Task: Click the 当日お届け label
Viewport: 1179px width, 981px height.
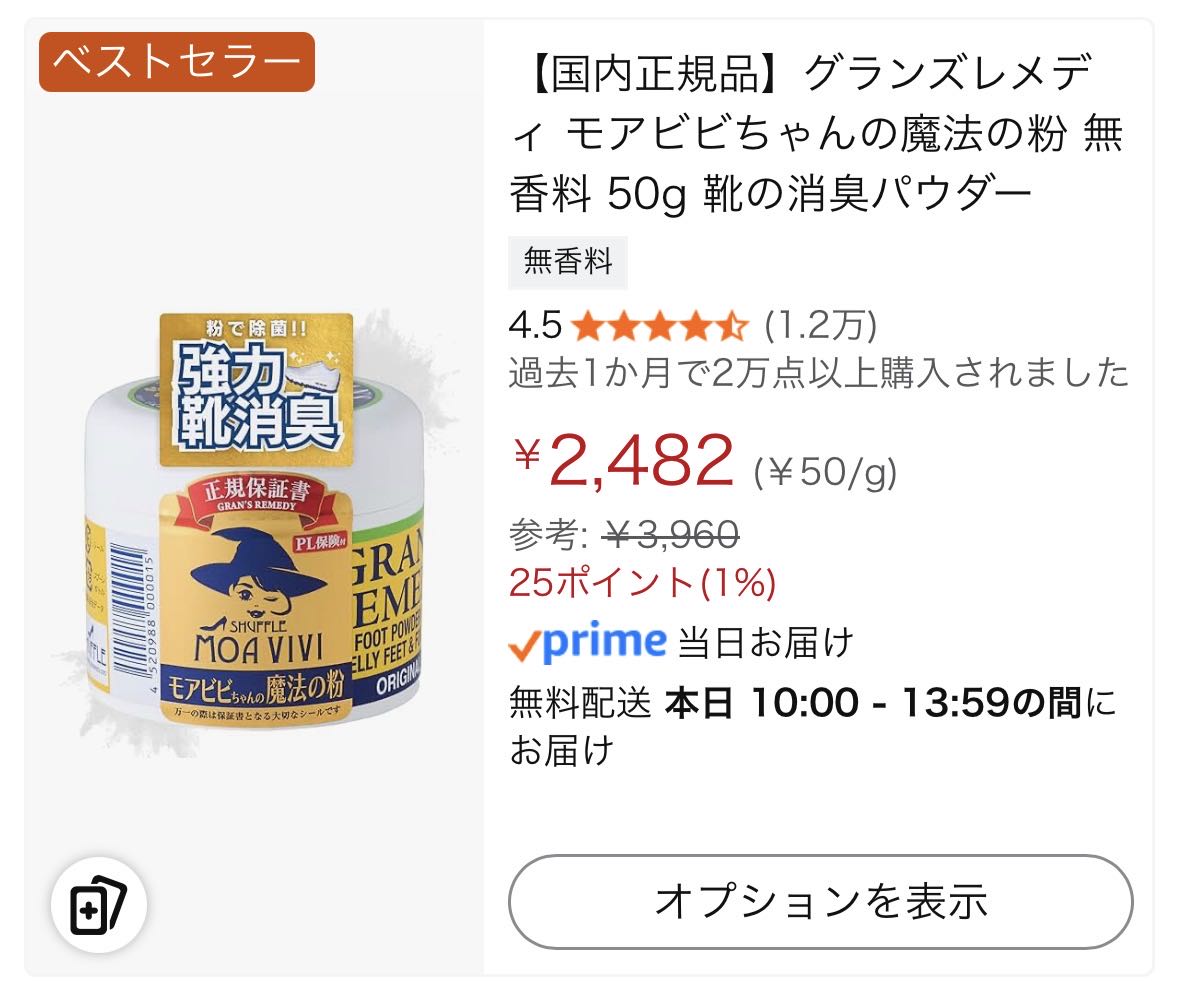Action: (x=765, y=642)
